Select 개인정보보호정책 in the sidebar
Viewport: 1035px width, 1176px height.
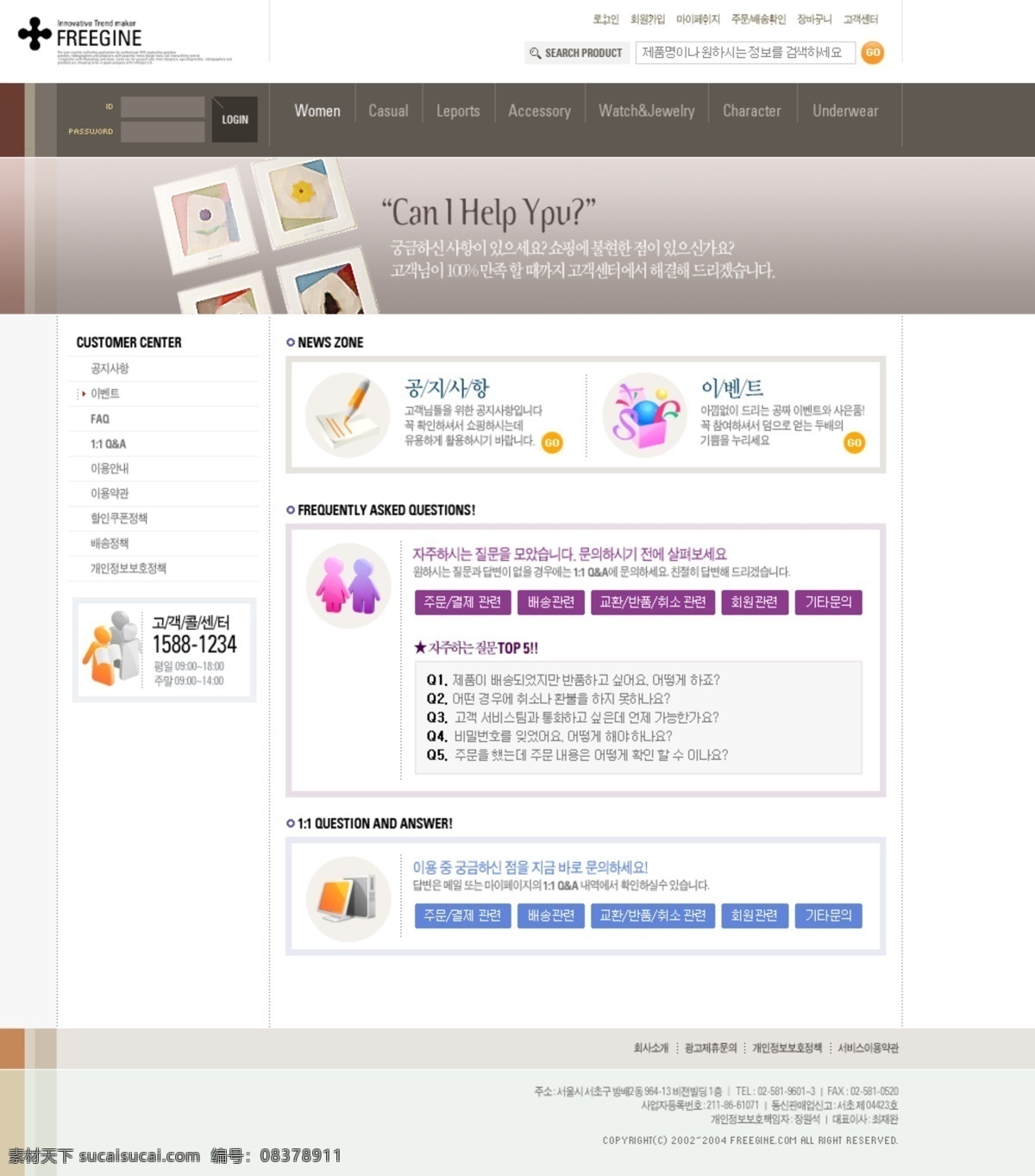click(x=129, y=569)
